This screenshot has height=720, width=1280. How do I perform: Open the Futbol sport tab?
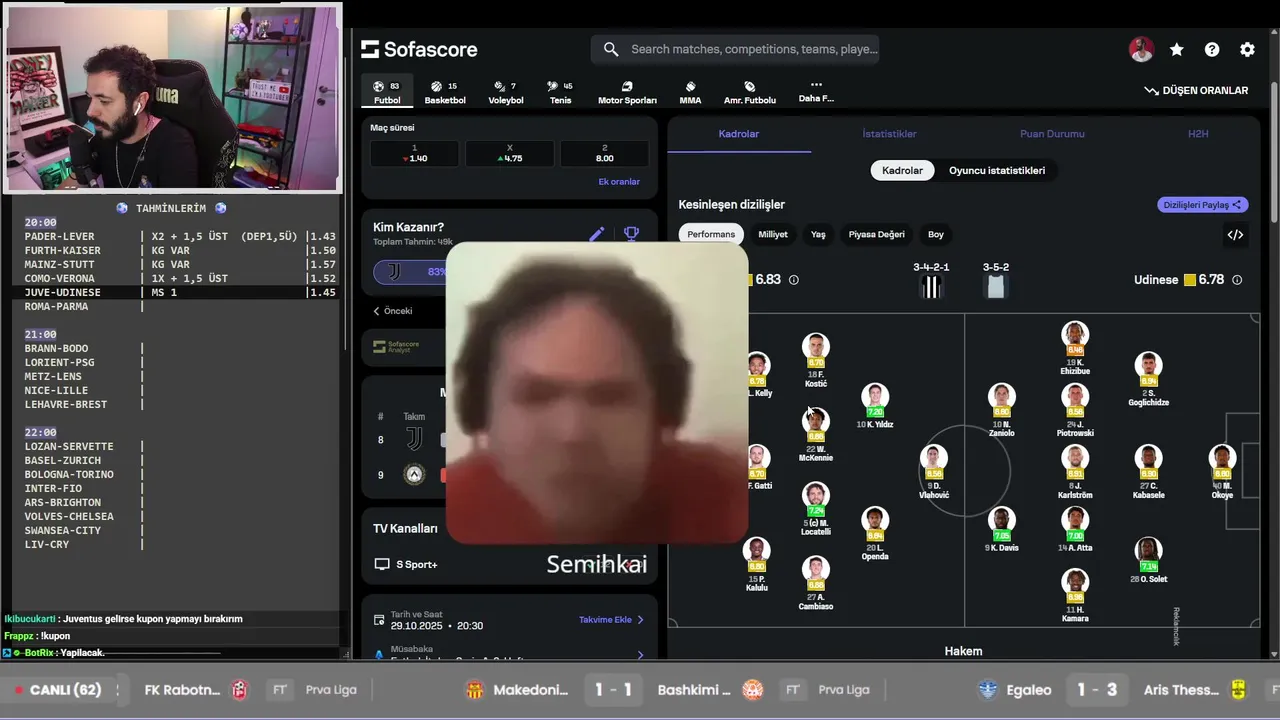(387, 92)
